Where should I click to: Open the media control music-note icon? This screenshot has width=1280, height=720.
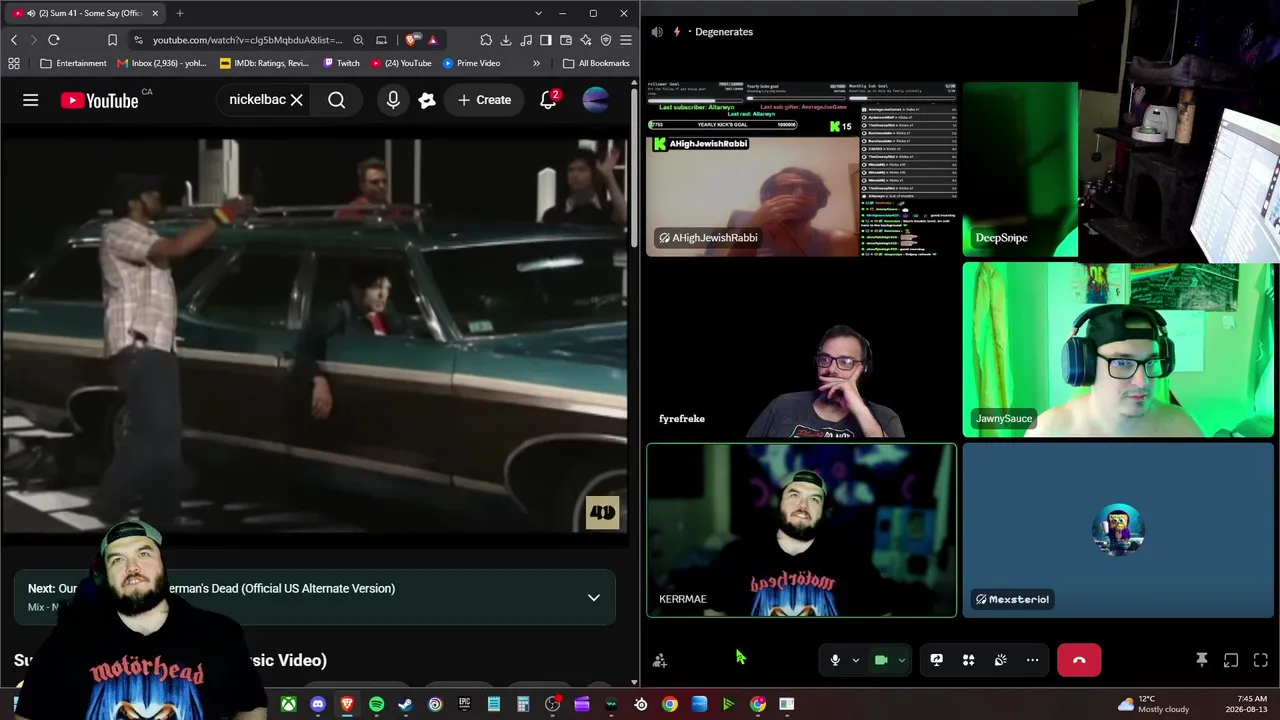tap(526, 40)
